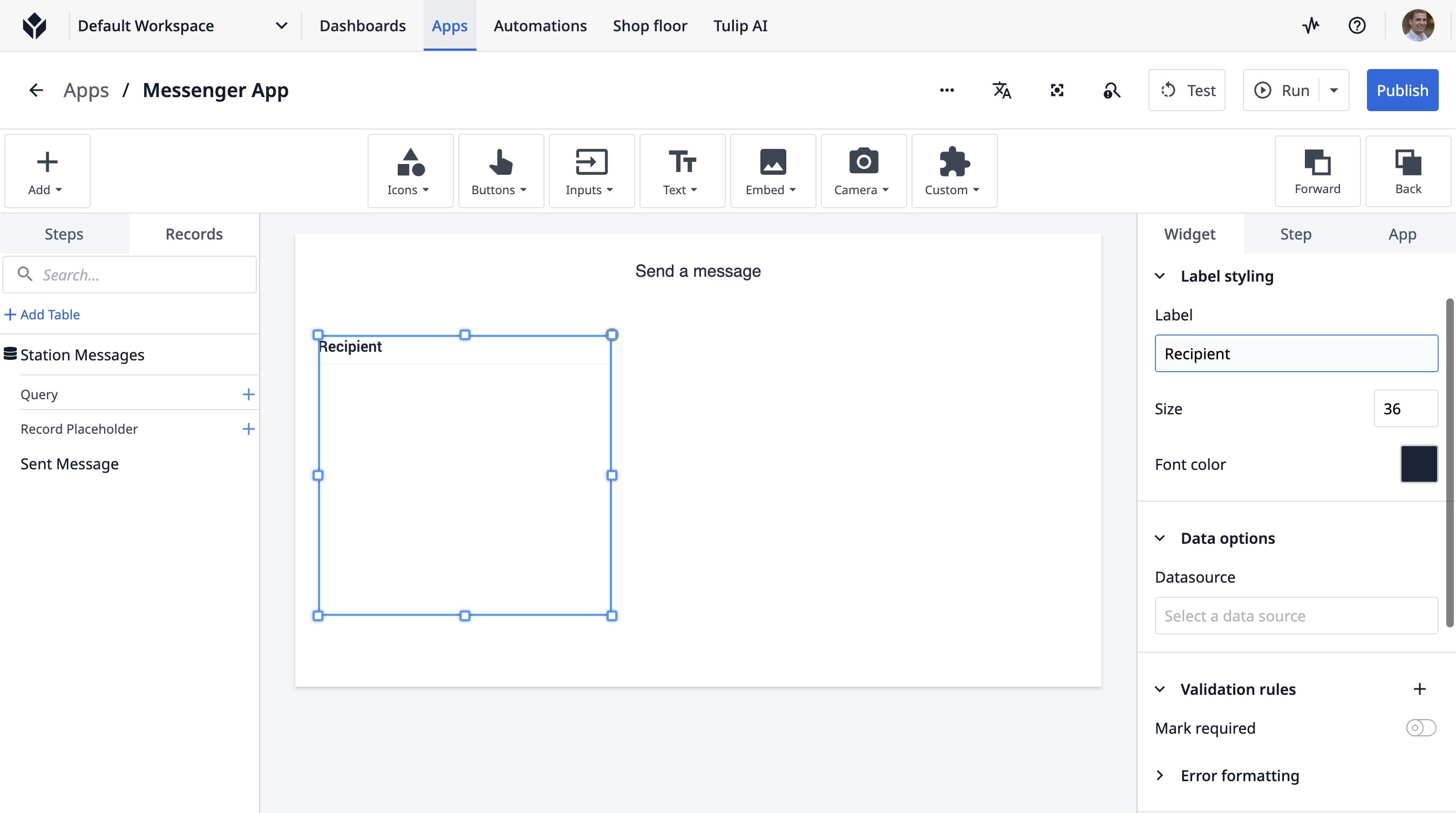Click the Publish button

point(1401,91)
